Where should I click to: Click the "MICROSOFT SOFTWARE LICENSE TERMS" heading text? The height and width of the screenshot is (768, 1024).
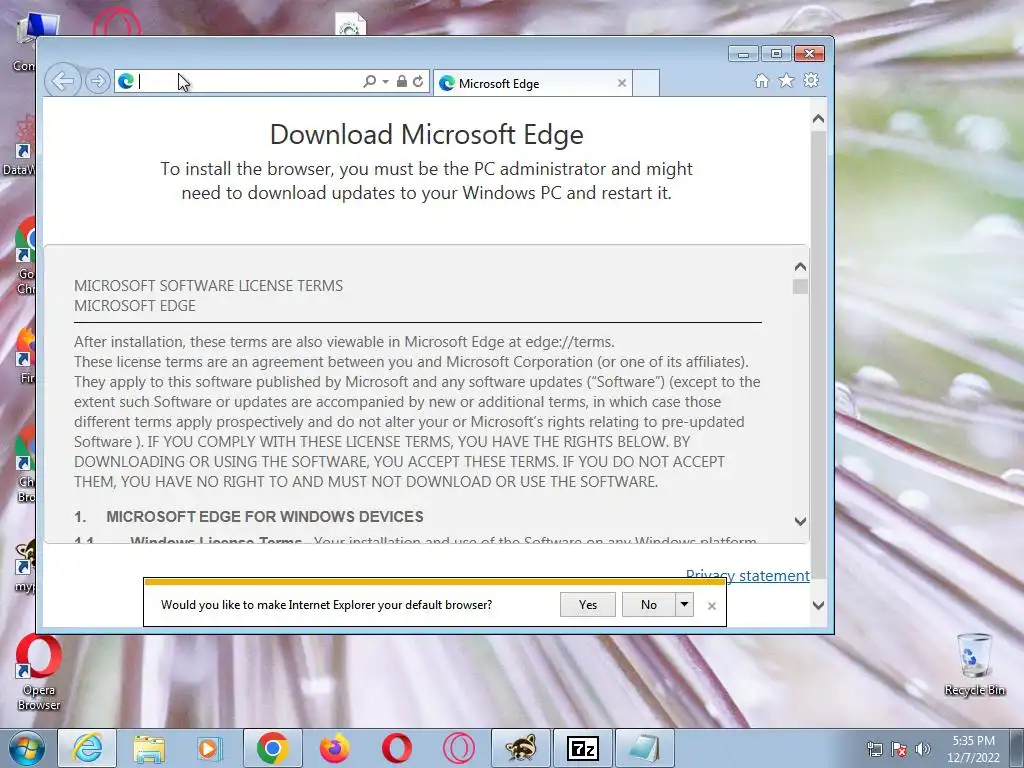(x=208, y=286)
